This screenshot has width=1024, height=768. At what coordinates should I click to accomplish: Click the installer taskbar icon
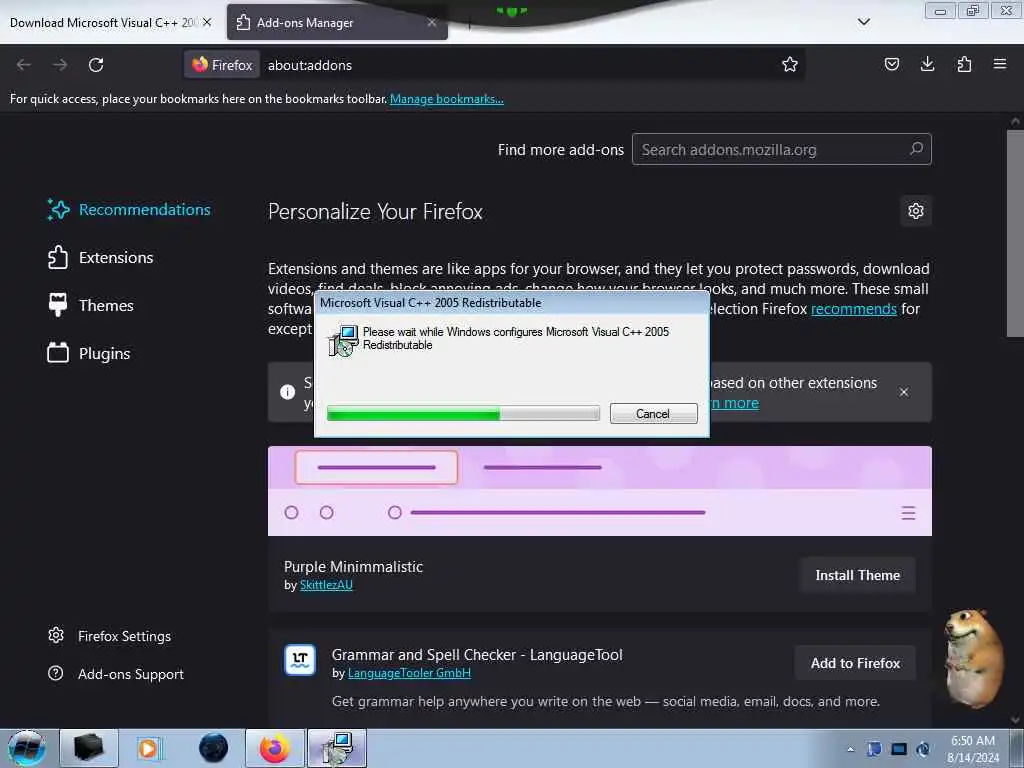coord(338,748)
